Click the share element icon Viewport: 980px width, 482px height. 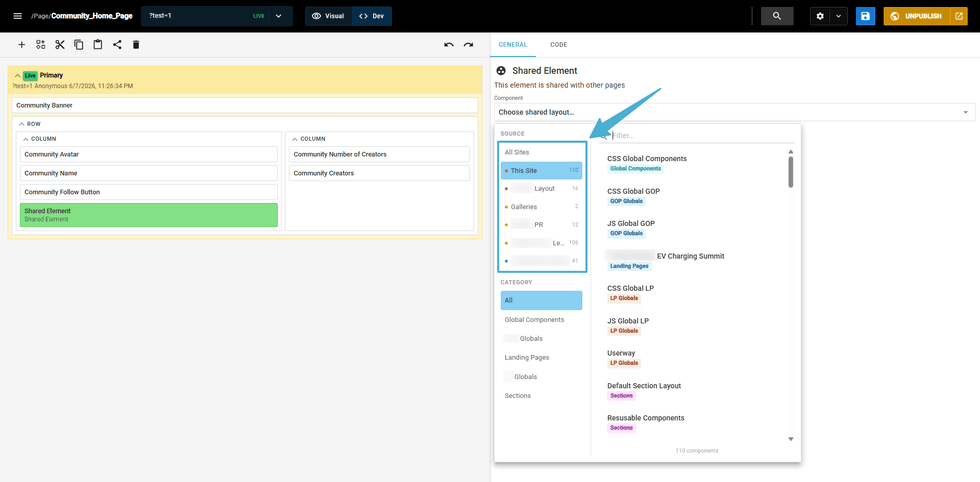pos(117,44)
